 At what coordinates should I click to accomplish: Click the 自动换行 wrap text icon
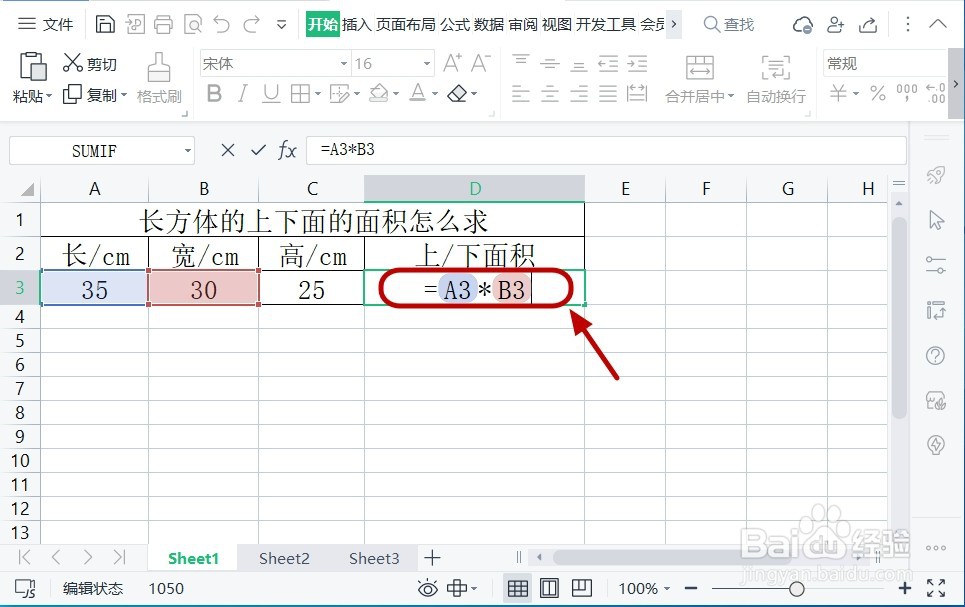coord(775,70)
